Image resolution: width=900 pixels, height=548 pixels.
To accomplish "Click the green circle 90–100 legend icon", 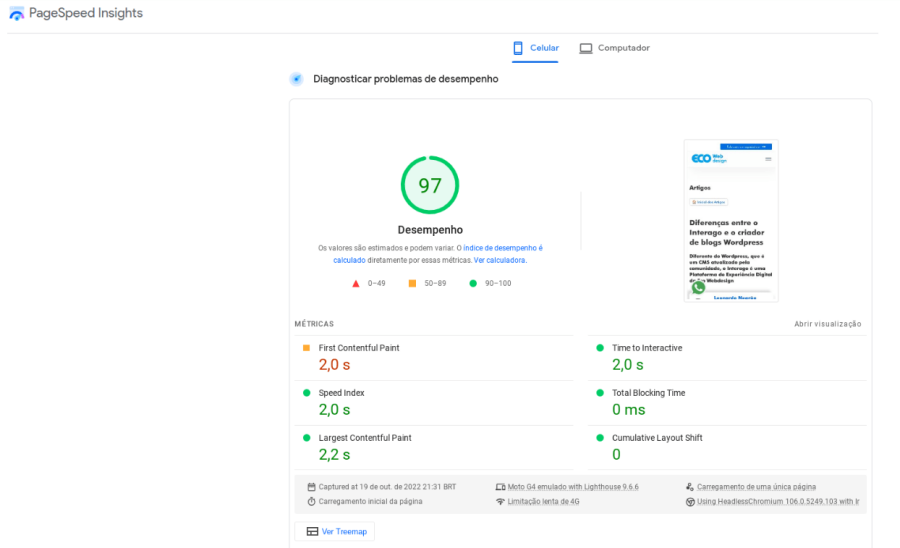I will (x=473, y=283).
